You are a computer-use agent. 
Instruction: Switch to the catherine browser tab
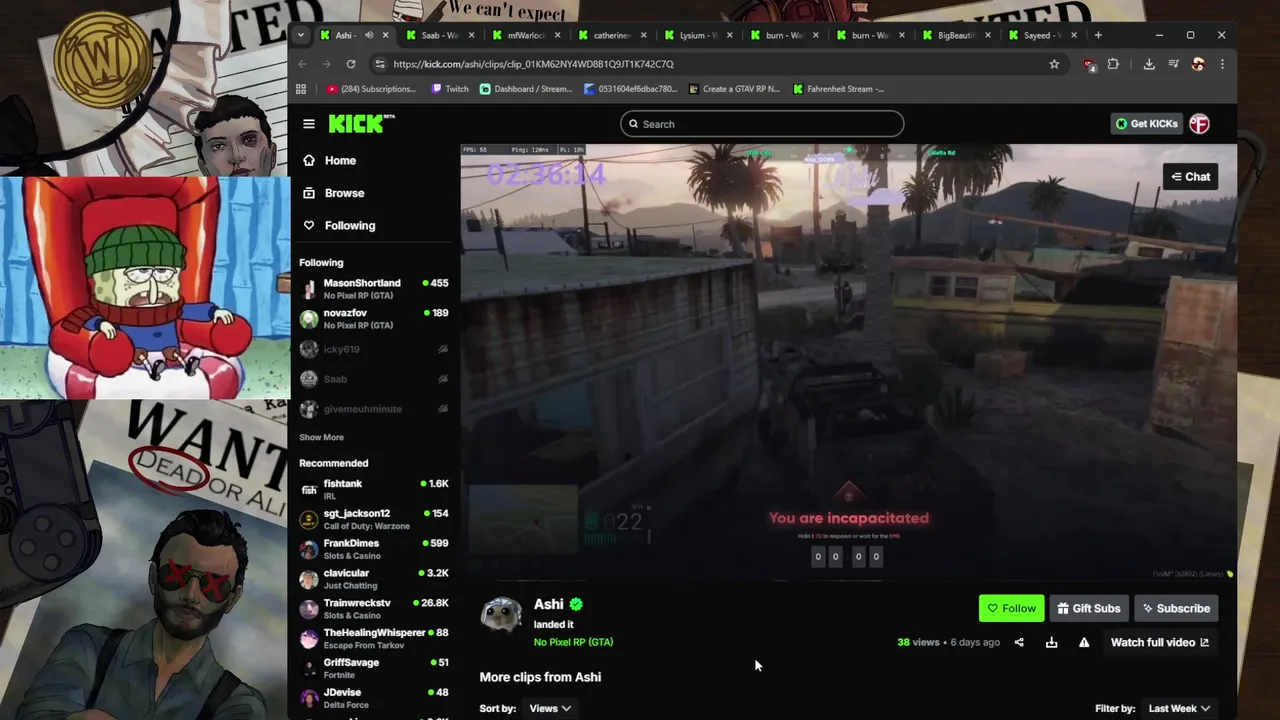(x=611, y=35)
